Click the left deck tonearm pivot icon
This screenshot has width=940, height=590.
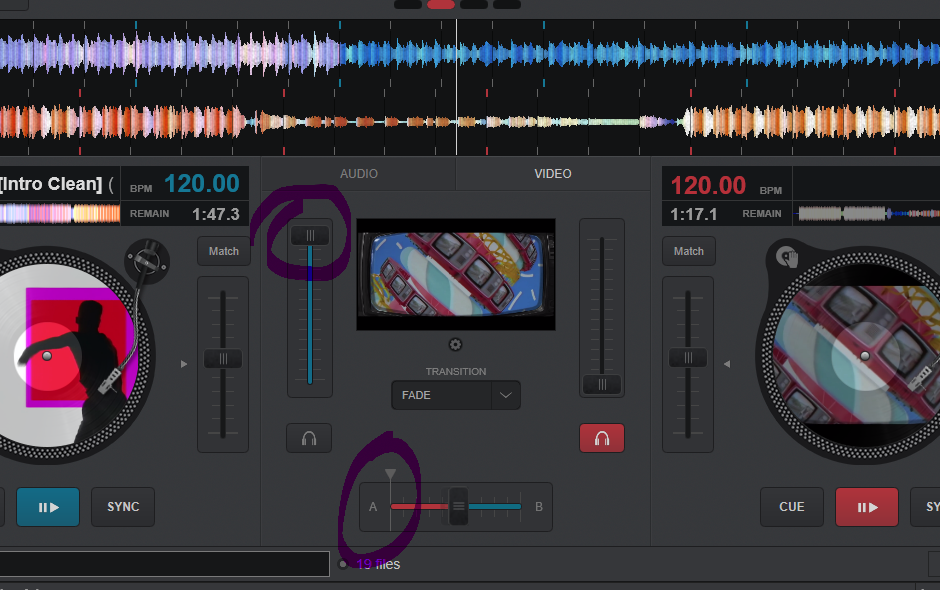point(147,261)
